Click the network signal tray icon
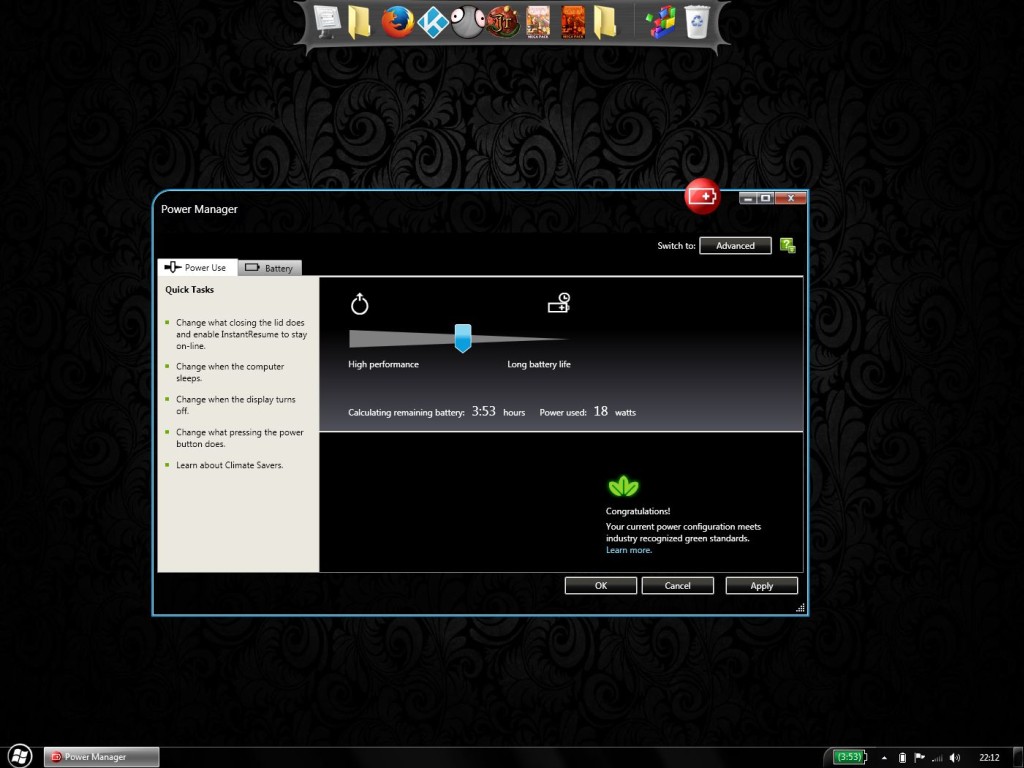The width and height of the screenshot is (1024, 768). pos(937,757)
